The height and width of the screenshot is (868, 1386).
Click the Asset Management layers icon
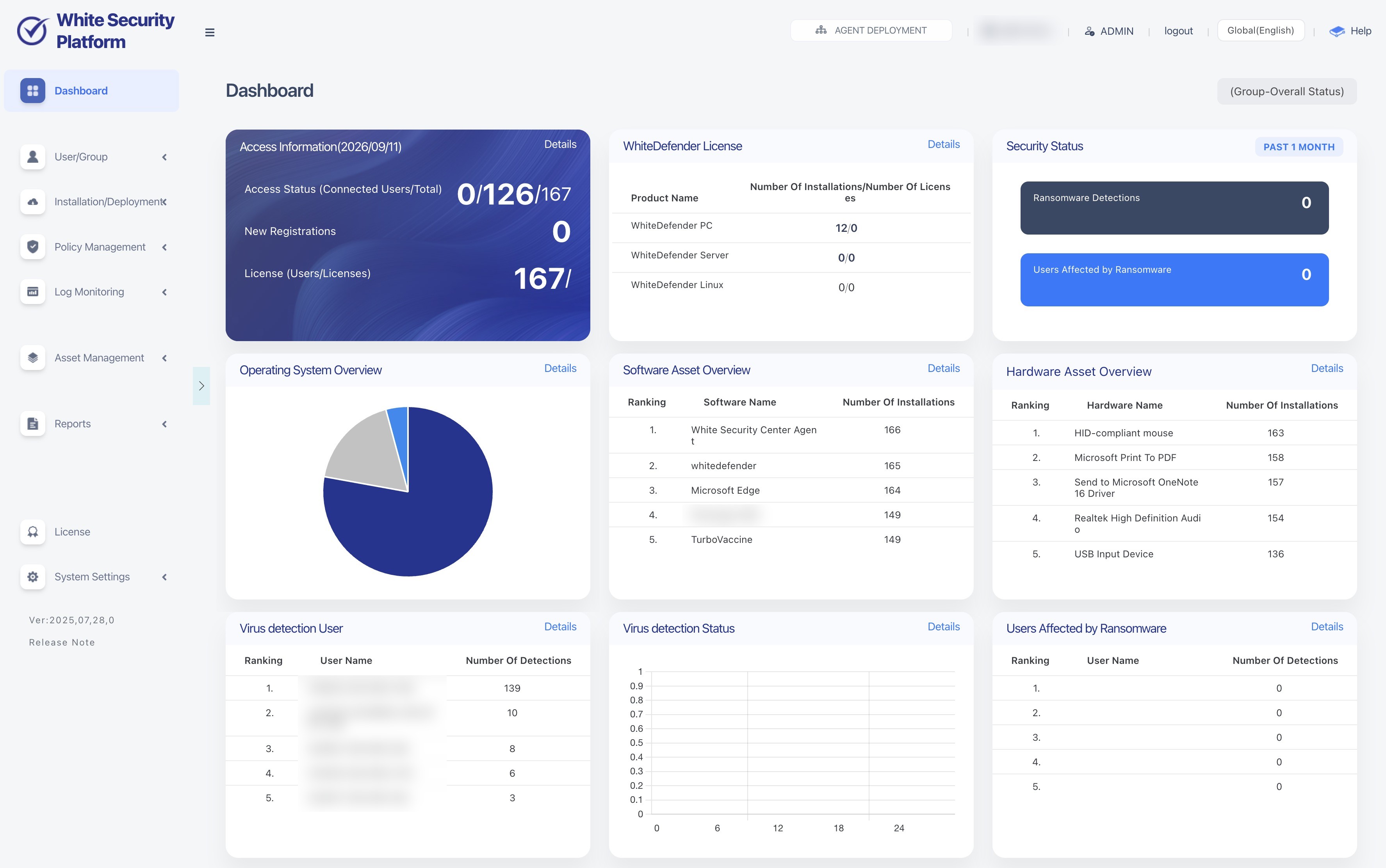coord(33,358)
